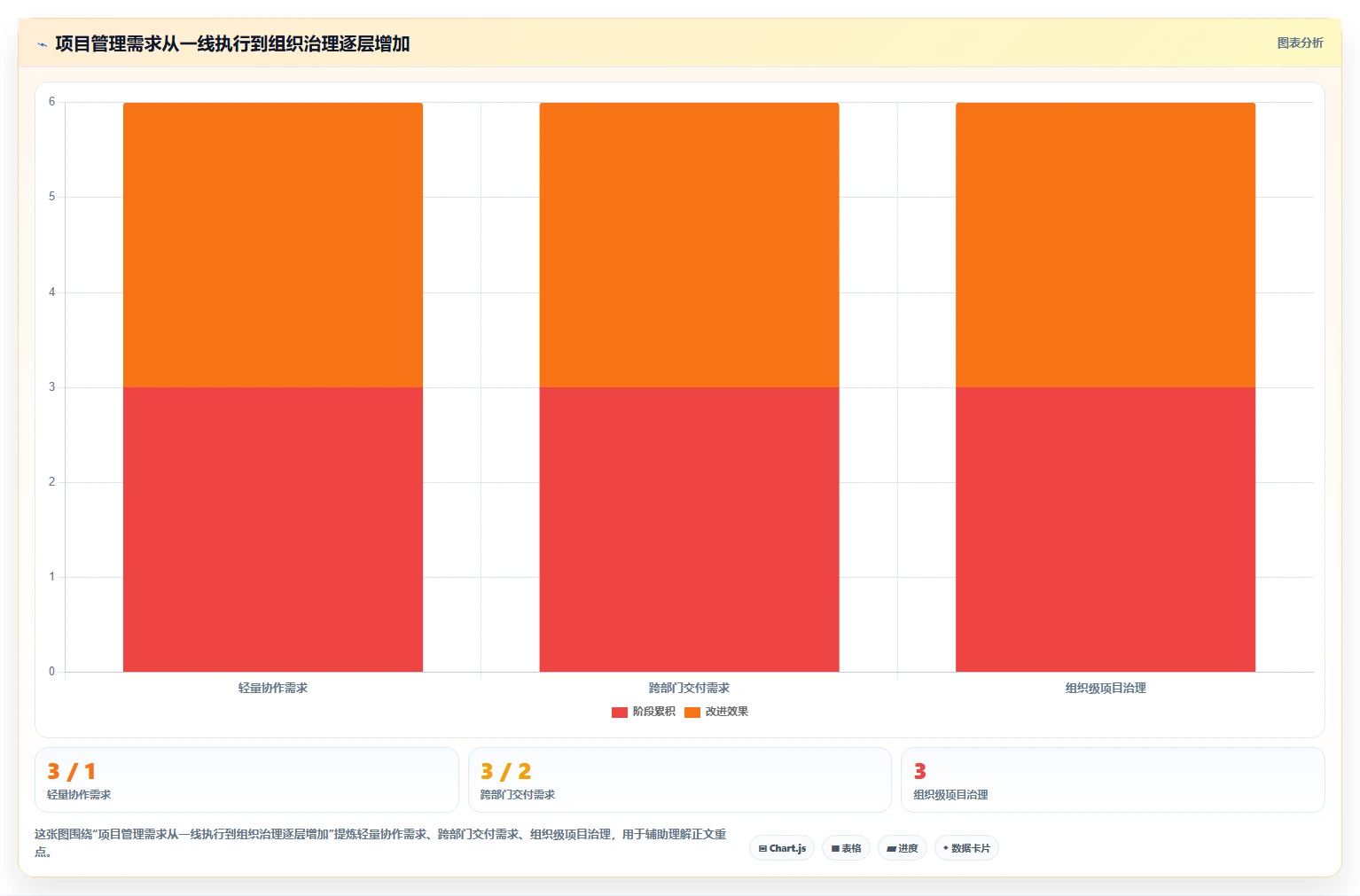Screen dimensions: 1360x896
Task: Select the 进度 tag chip
Action: click(903, 848)
